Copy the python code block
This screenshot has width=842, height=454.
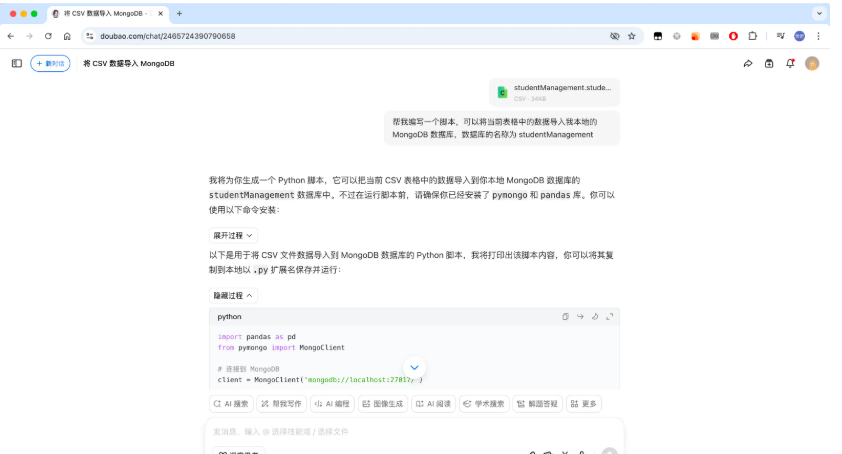pos(565,316)
